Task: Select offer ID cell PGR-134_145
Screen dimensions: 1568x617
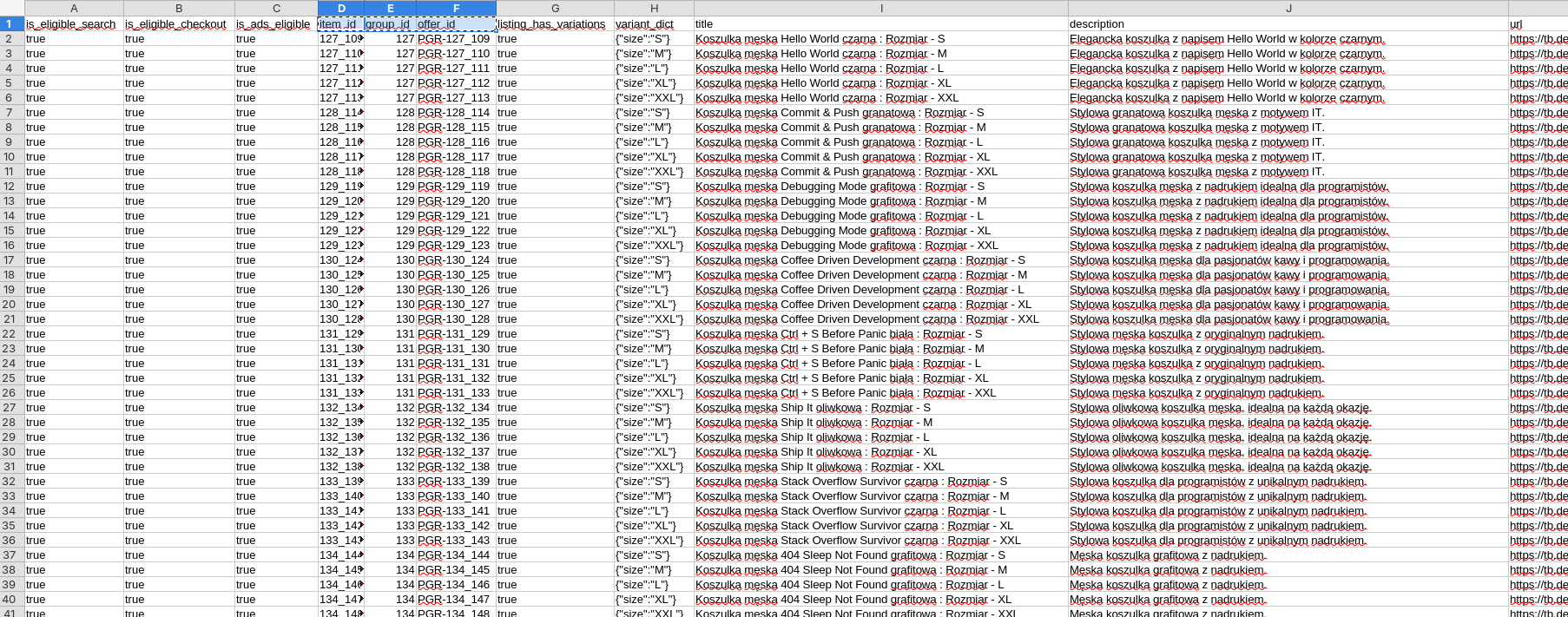Action: (x=456, y=570)
